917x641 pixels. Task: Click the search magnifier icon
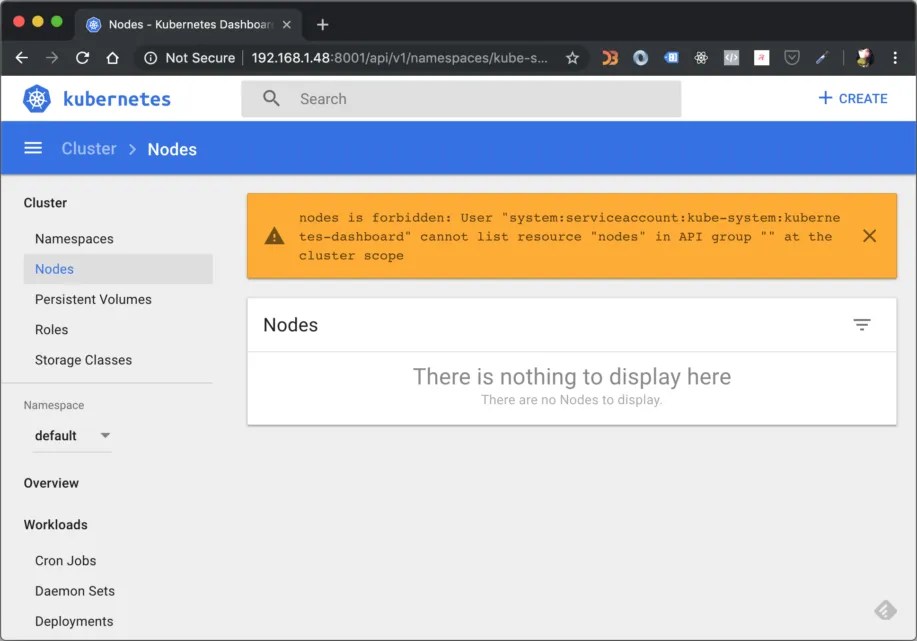pos(269,98)
